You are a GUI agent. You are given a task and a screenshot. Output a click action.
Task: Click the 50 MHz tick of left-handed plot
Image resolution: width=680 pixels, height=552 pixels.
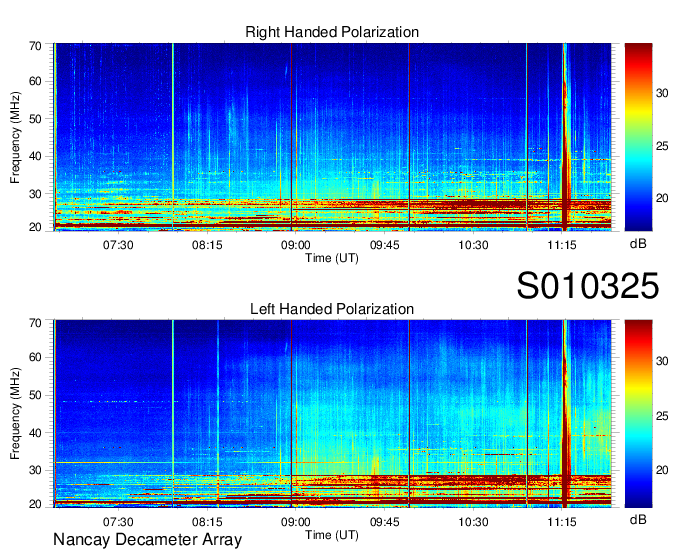click(35, 395)
